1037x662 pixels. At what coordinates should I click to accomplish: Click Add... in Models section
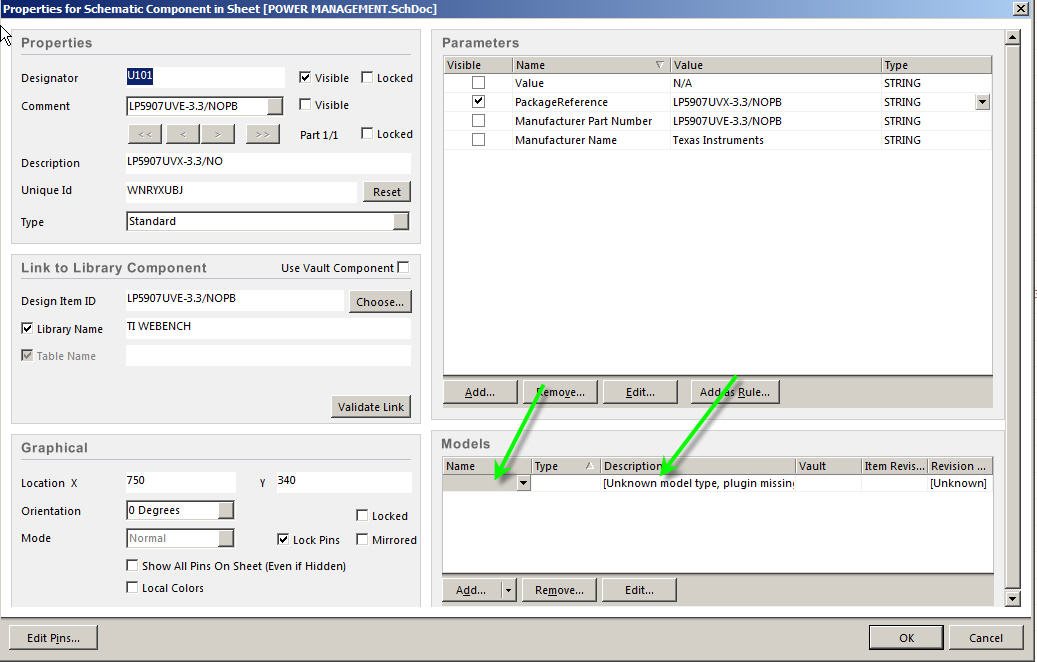(x=472, y=589)
